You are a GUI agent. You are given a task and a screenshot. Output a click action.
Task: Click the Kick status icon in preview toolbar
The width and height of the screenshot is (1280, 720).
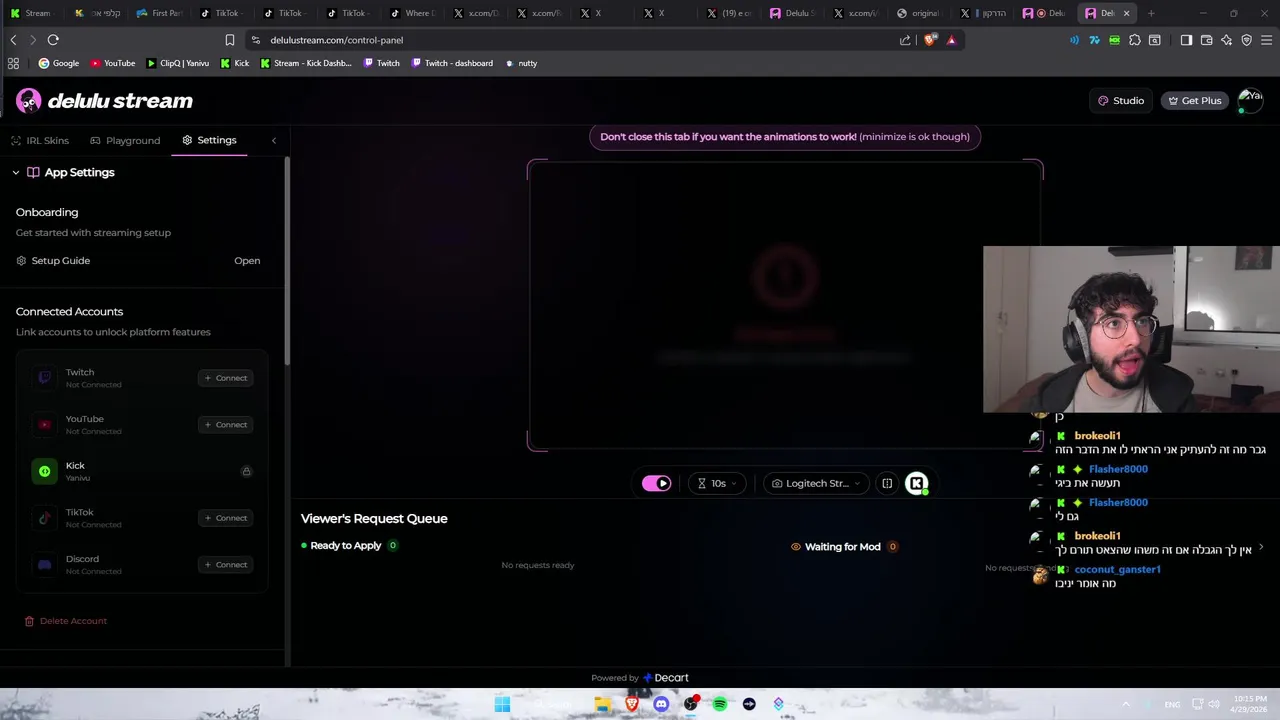point(917,483)
